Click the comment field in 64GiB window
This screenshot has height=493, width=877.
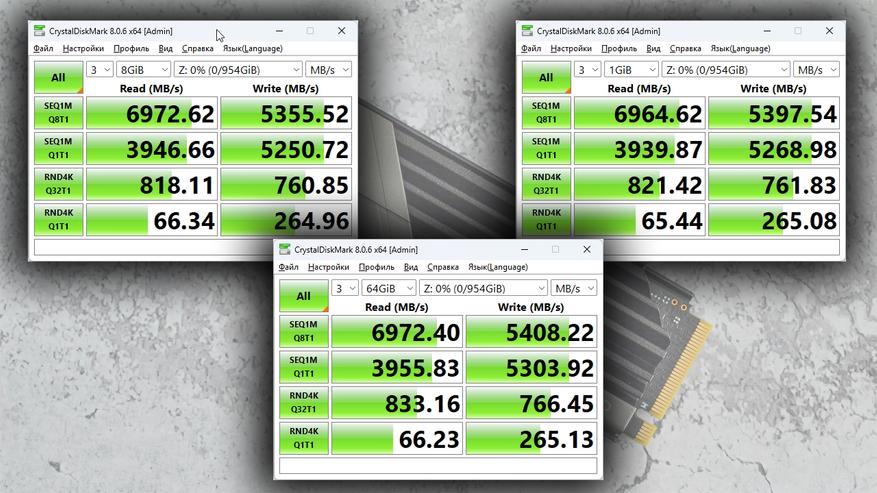[438, 466]
